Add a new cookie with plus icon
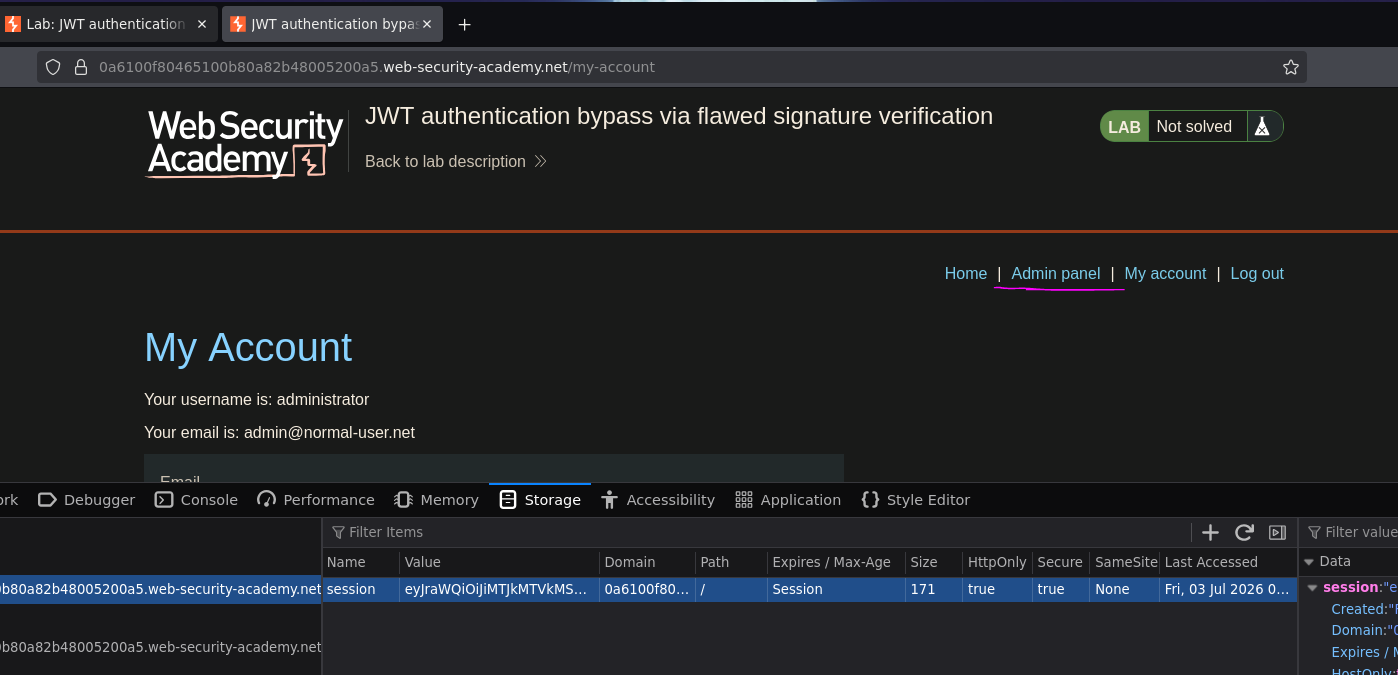Image resolution: width=1398 pixels, height=675 pixels. point(1210,532)
